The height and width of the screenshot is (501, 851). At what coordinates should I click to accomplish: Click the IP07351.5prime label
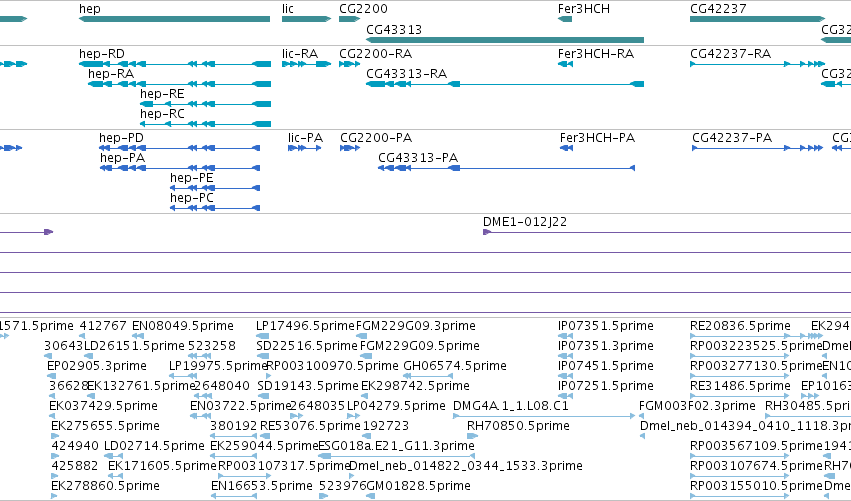point(606,326)
